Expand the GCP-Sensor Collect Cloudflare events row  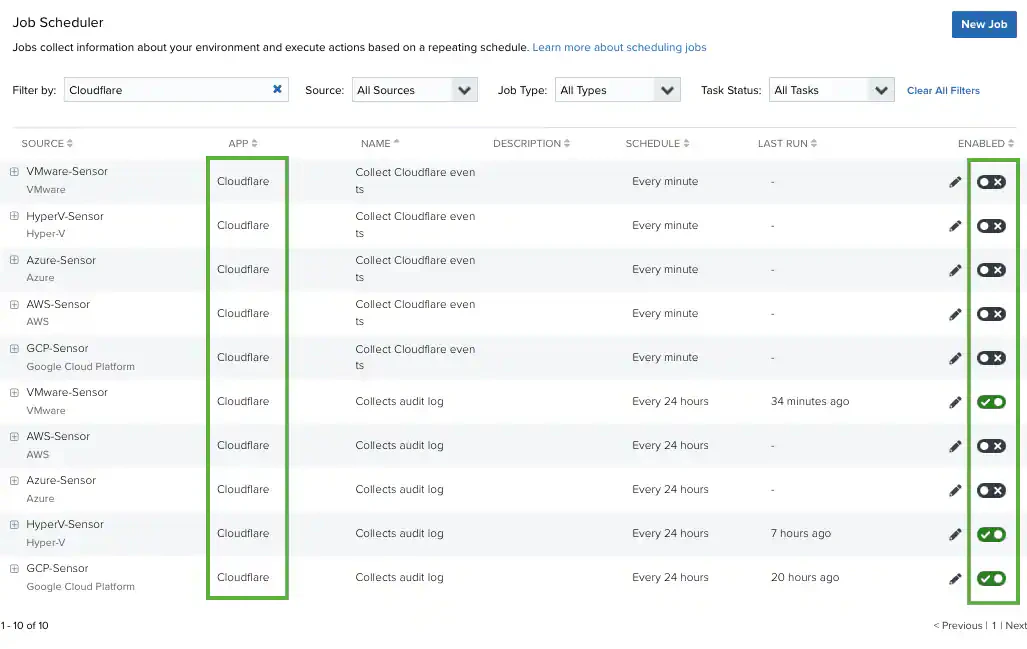point(14,348)
